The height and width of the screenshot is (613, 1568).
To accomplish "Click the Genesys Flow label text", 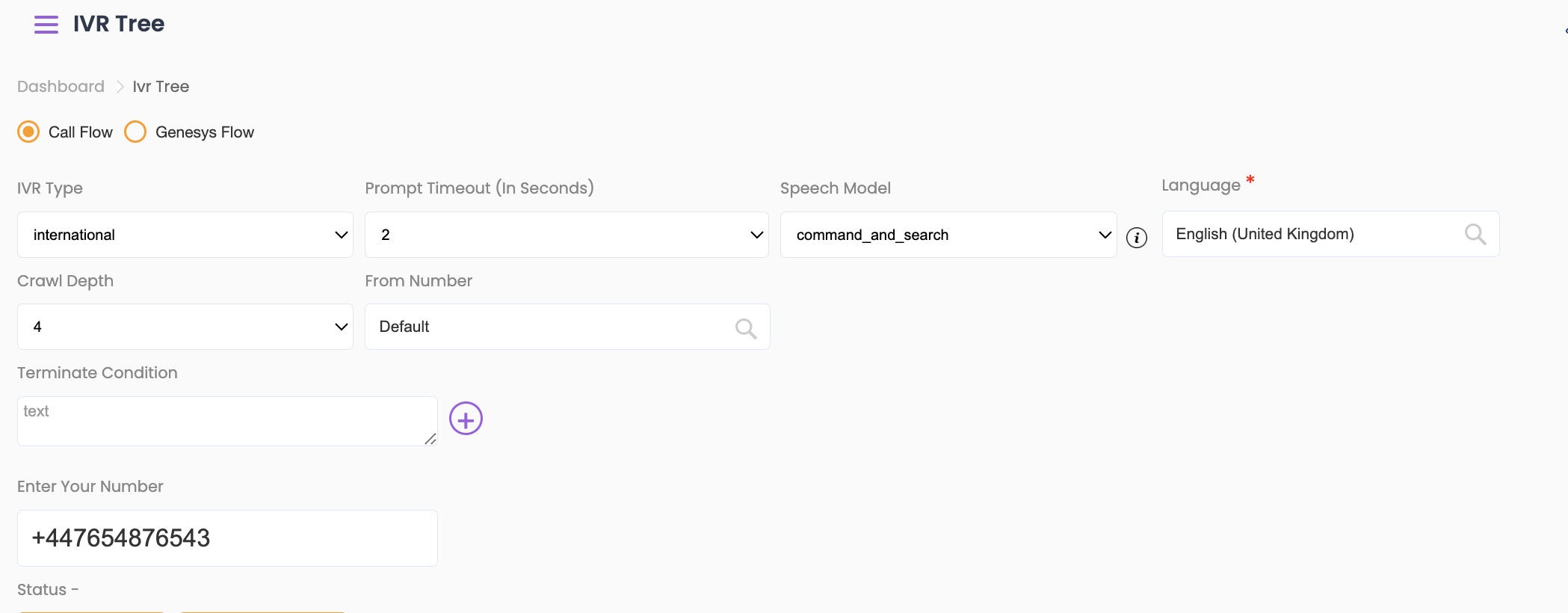I will pyautogui.click(x=204, y=132).
